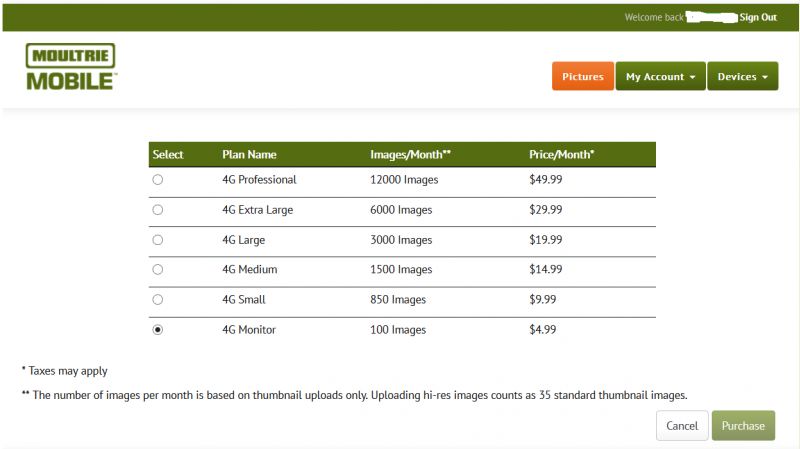This screenshot has height=449, width=800.
Task: Expand the Devices dropdown menu
Action: pos(742,77)
